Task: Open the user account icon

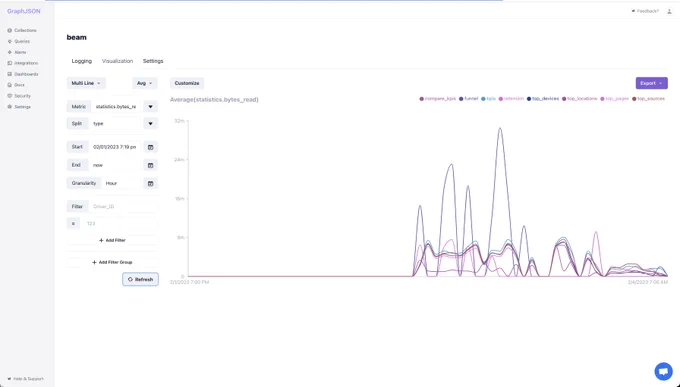Action: click(x=669, y=11)
